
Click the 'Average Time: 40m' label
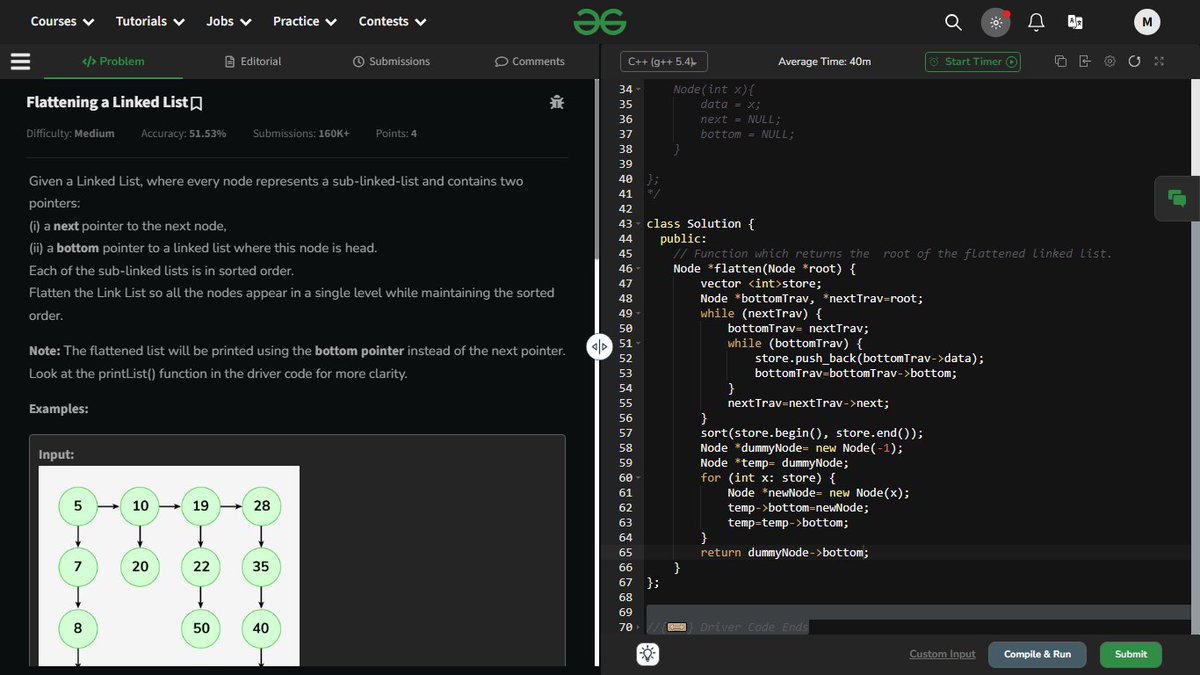(824, 62)
